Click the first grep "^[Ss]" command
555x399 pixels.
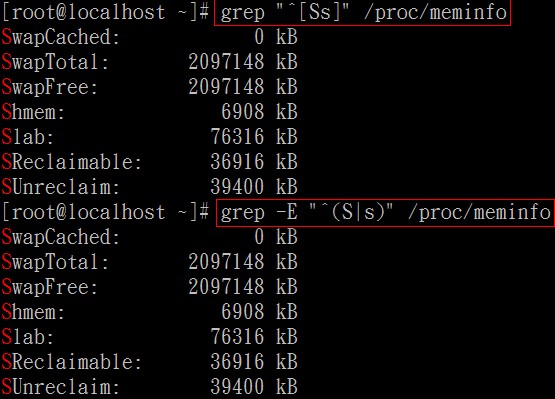coord(362,12)
